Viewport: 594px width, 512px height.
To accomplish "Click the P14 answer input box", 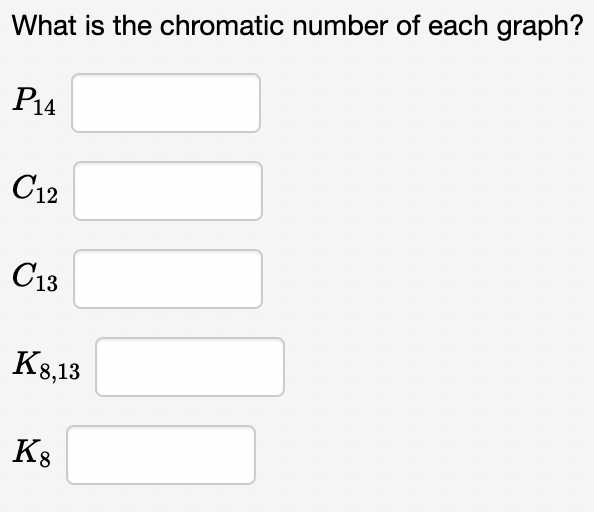I will [x=166, y=103].
